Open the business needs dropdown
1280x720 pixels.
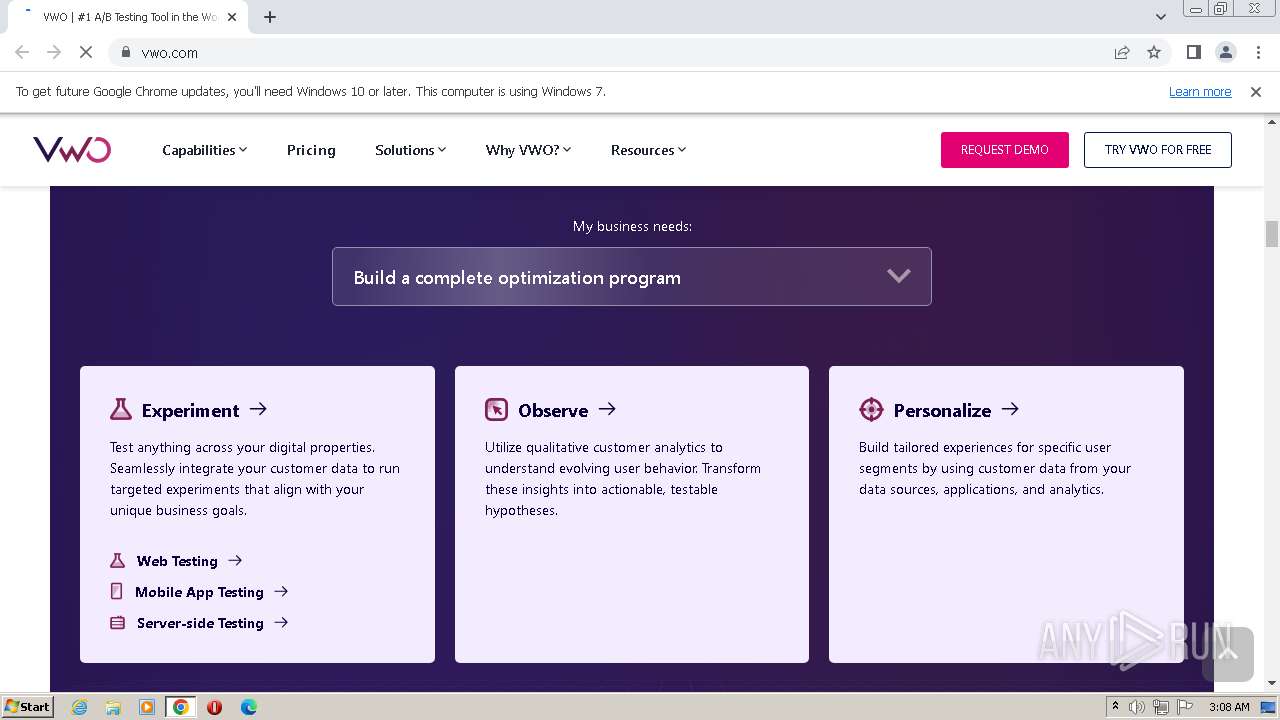click(x=632, y=276)
